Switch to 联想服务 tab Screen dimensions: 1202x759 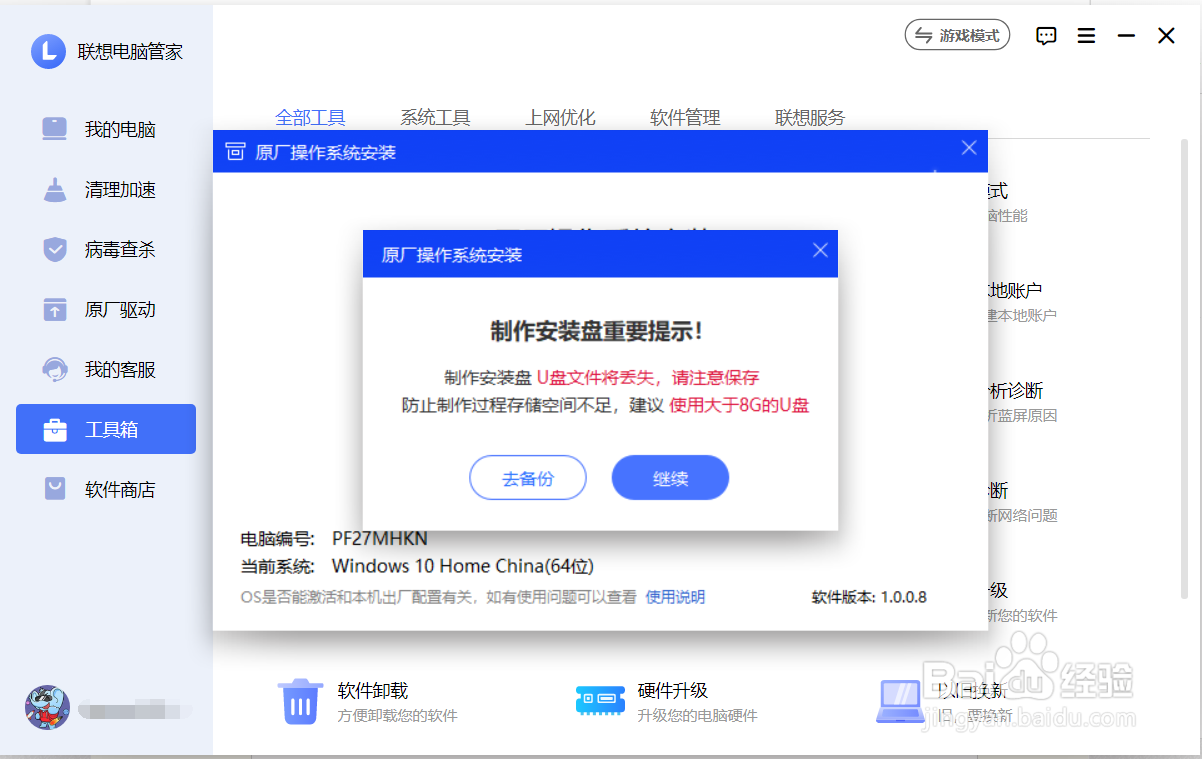coord(810,118)
